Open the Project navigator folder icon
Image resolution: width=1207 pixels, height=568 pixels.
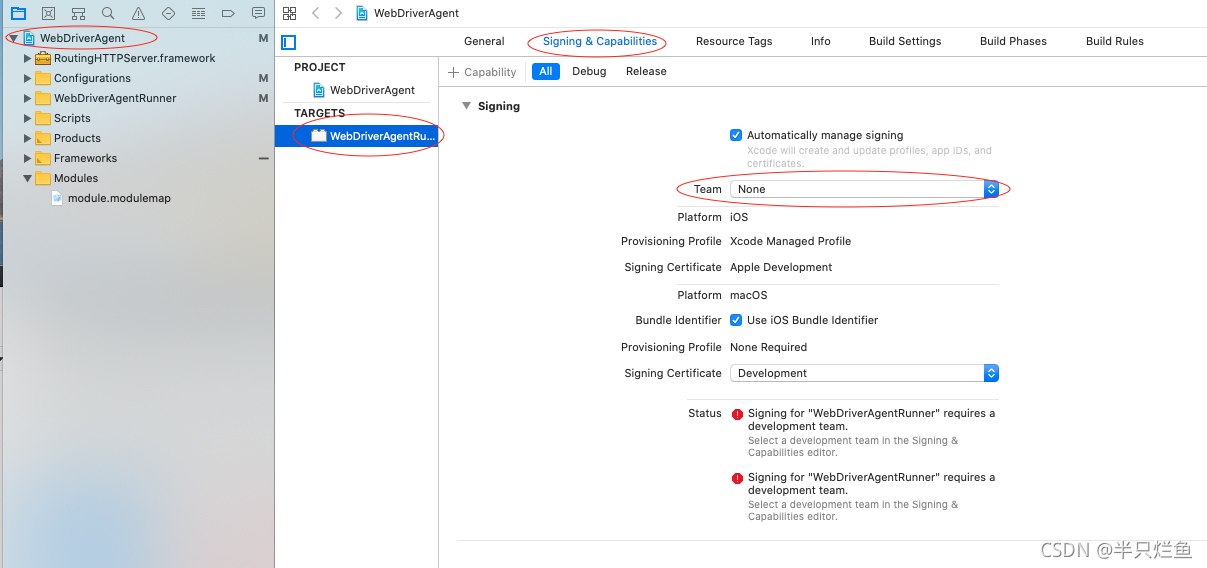click(18, 13)
